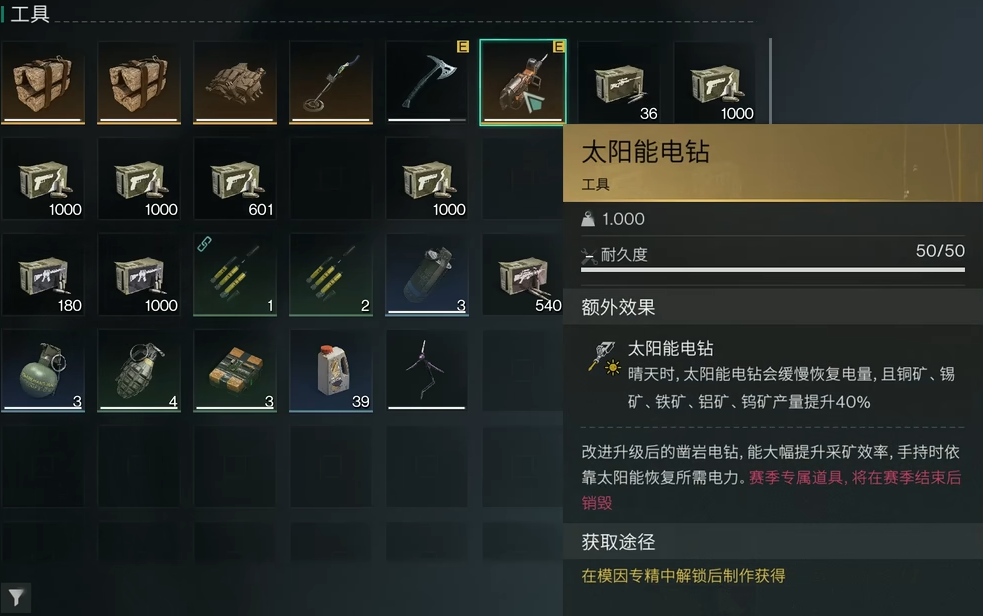This screenshot has width=983, height=616.
Task: Select the rifle ammo box with 36
Action: (x=619, y=82)
